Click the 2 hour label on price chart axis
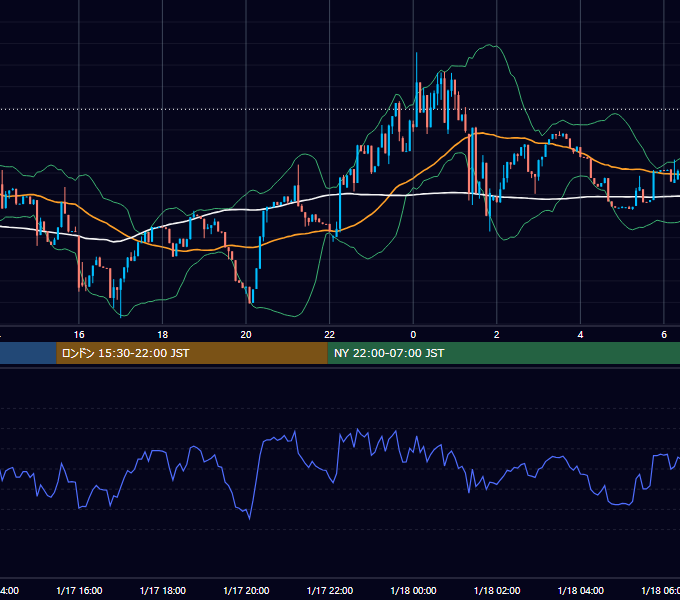 497,335
